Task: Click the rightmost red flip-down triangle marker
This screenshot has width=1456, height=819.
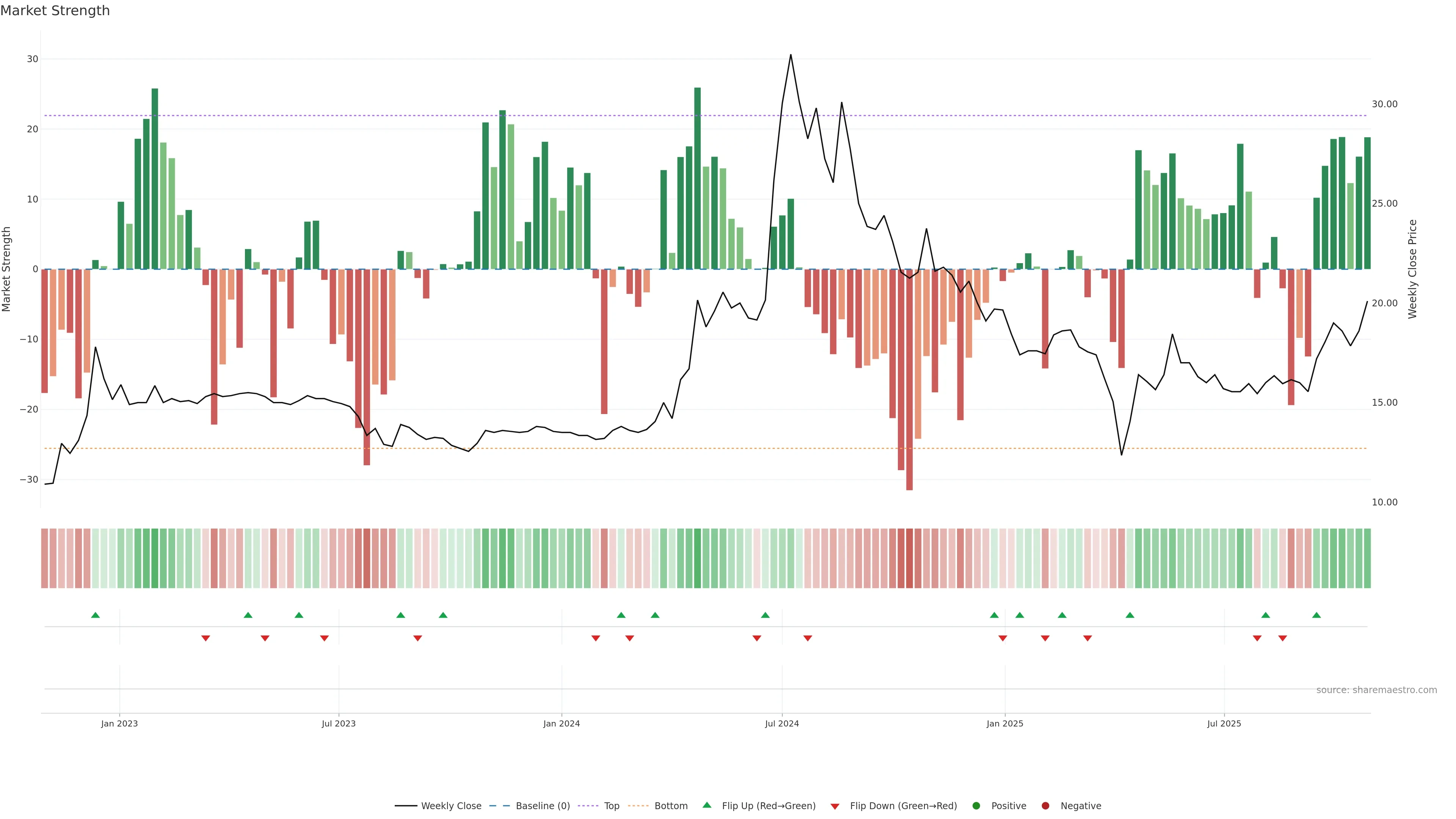Action: [x=1282, y=638]
